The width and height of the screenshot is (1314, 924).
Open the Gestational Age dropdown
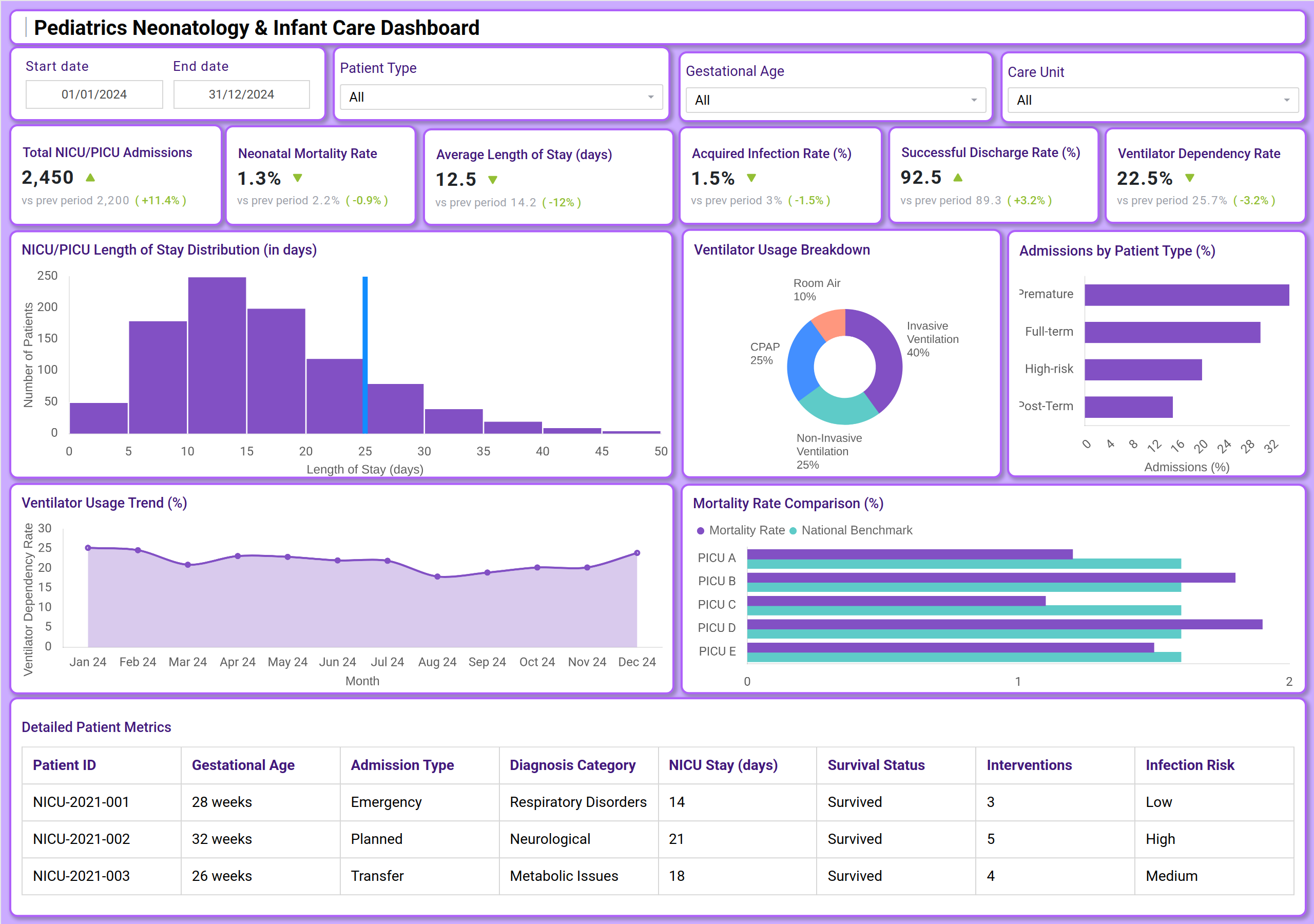click(836, 100)
